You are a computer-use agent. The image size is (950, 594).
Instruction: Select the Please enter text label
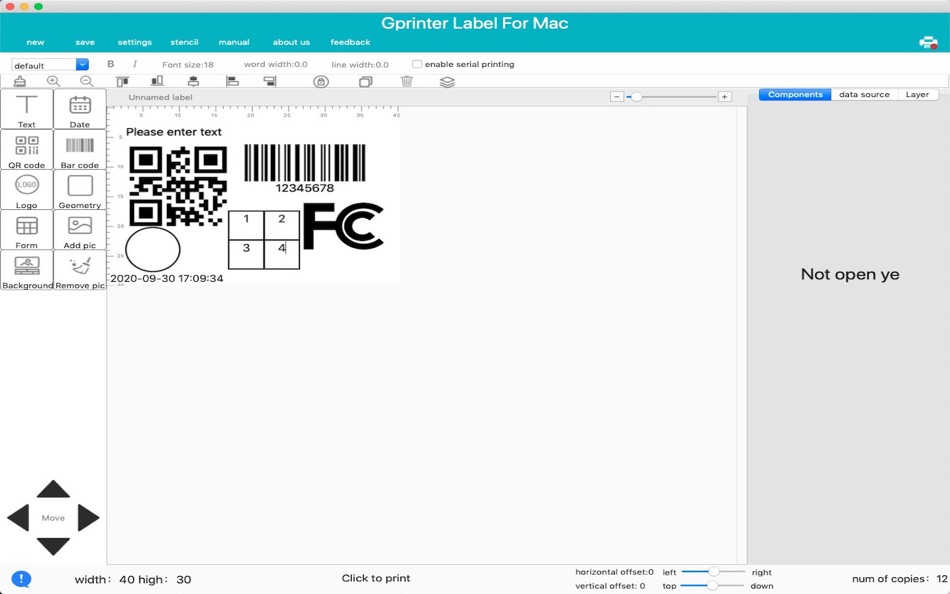coord(174,132)
